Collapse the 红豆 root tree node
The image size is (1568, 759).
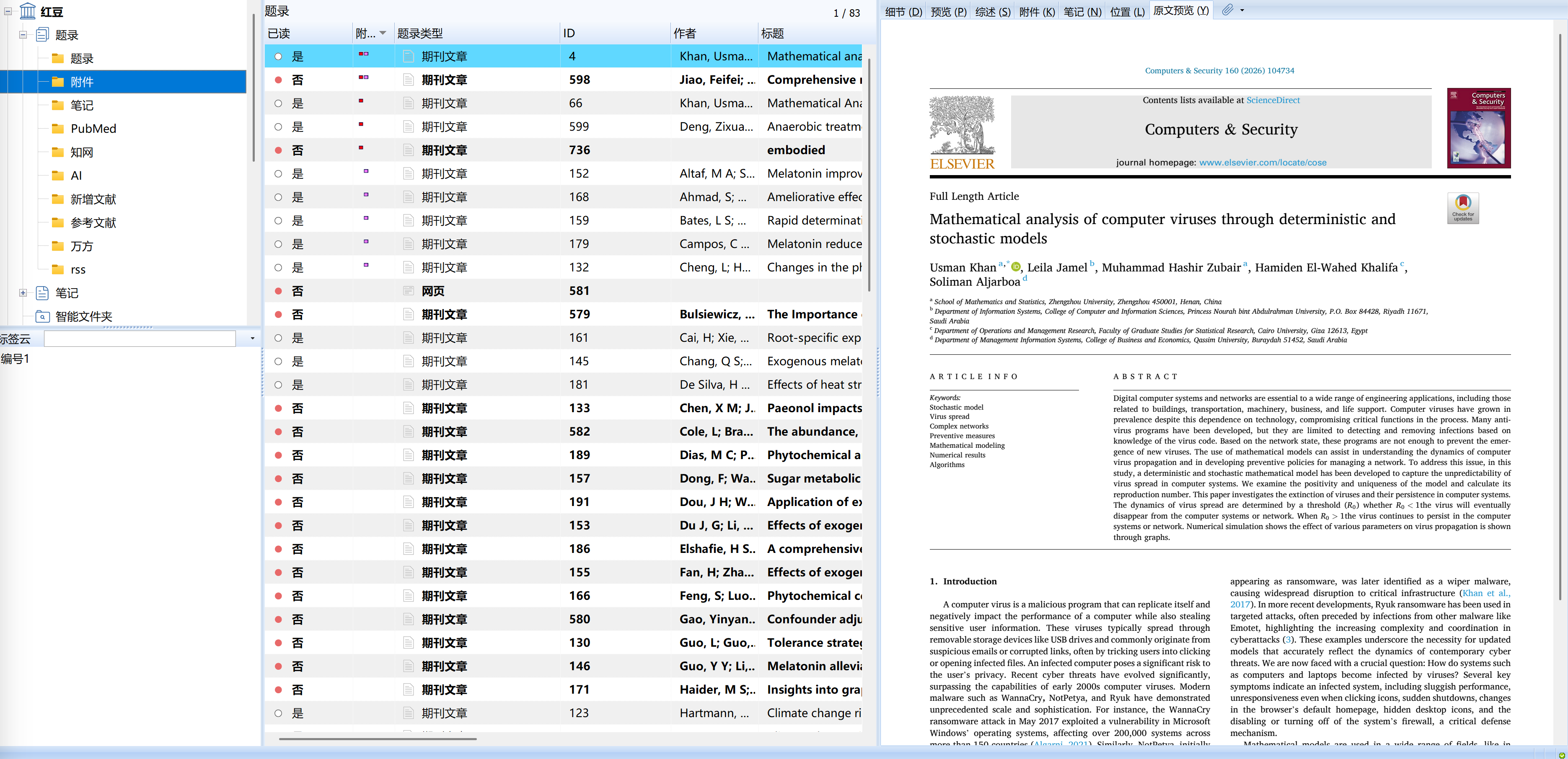[8, 11]
